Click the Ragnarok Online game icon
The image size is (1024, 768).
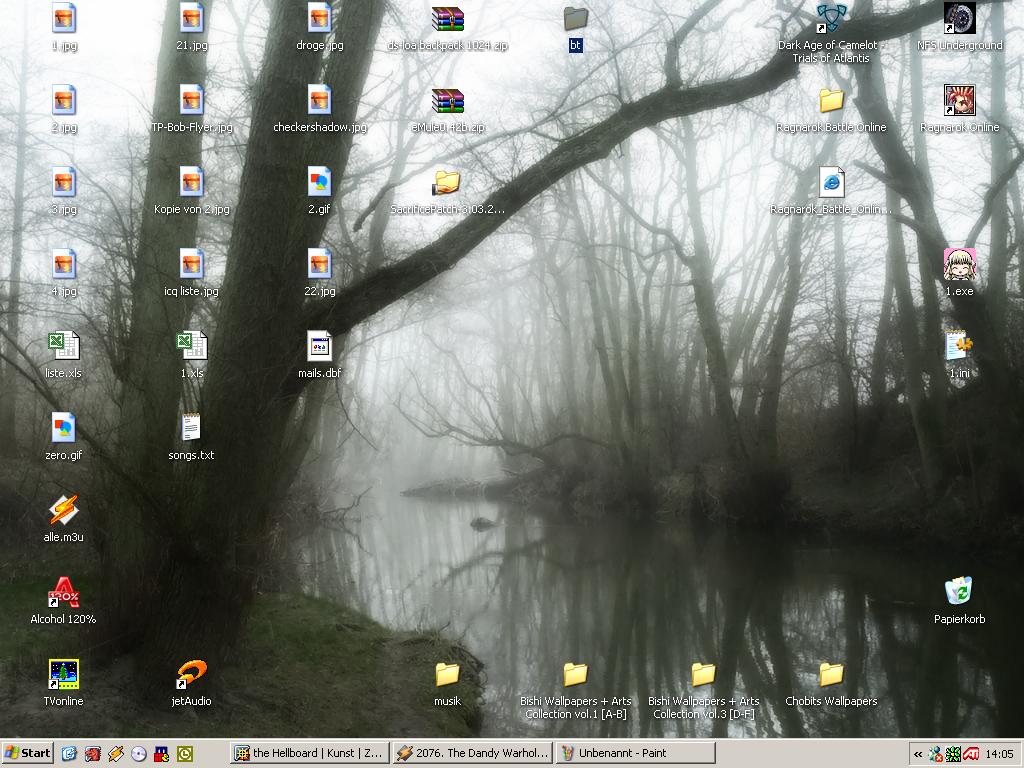point(959,101)
